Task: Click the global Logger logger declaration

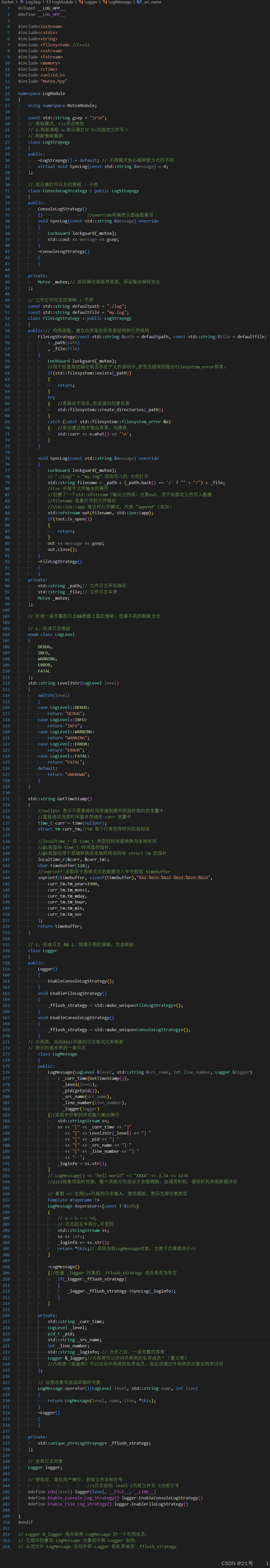Action: tap(46, 1468)
